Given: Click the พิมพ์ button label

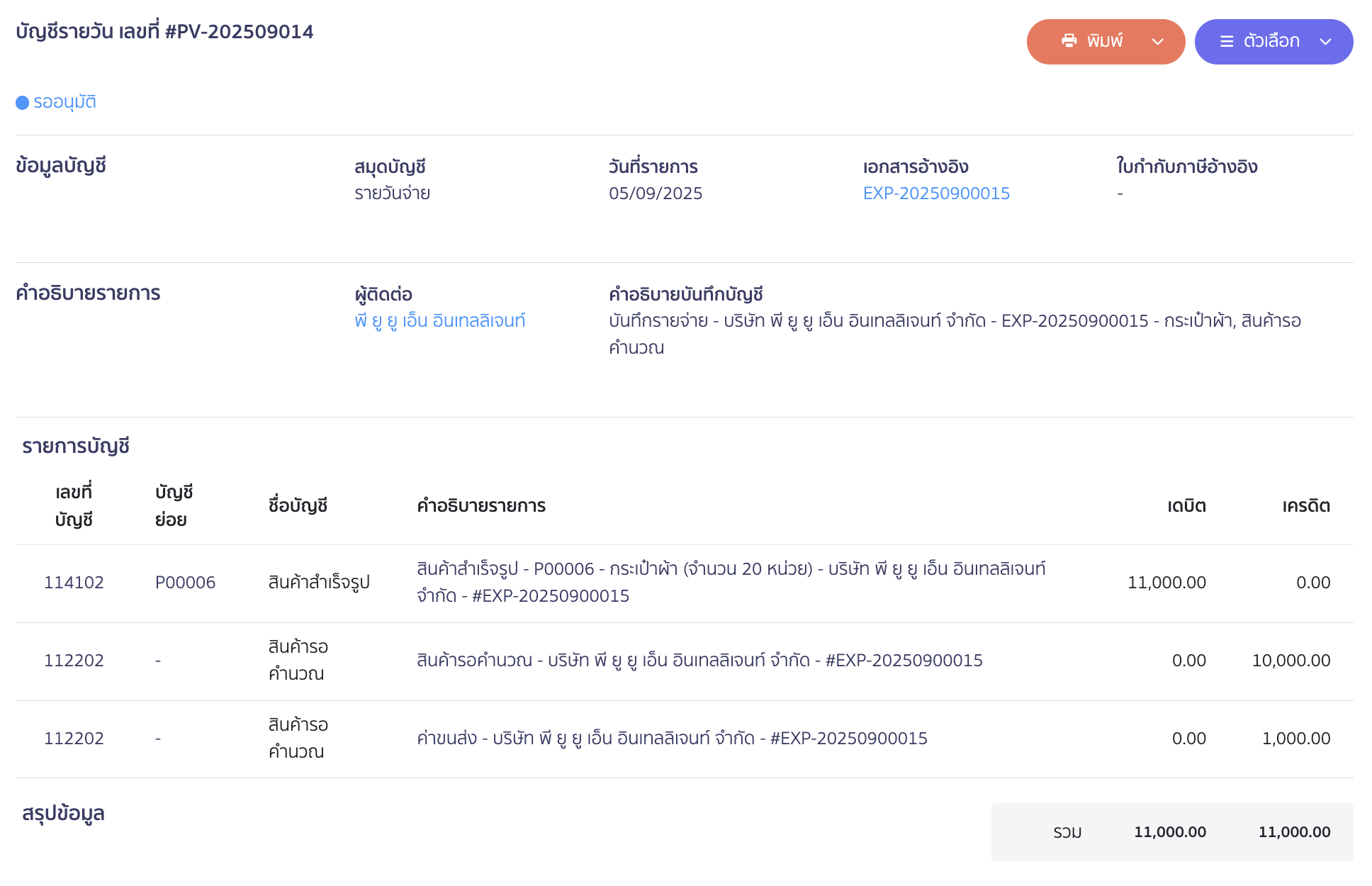Looking at the screenshot, I should click(x=1105, y=41).
